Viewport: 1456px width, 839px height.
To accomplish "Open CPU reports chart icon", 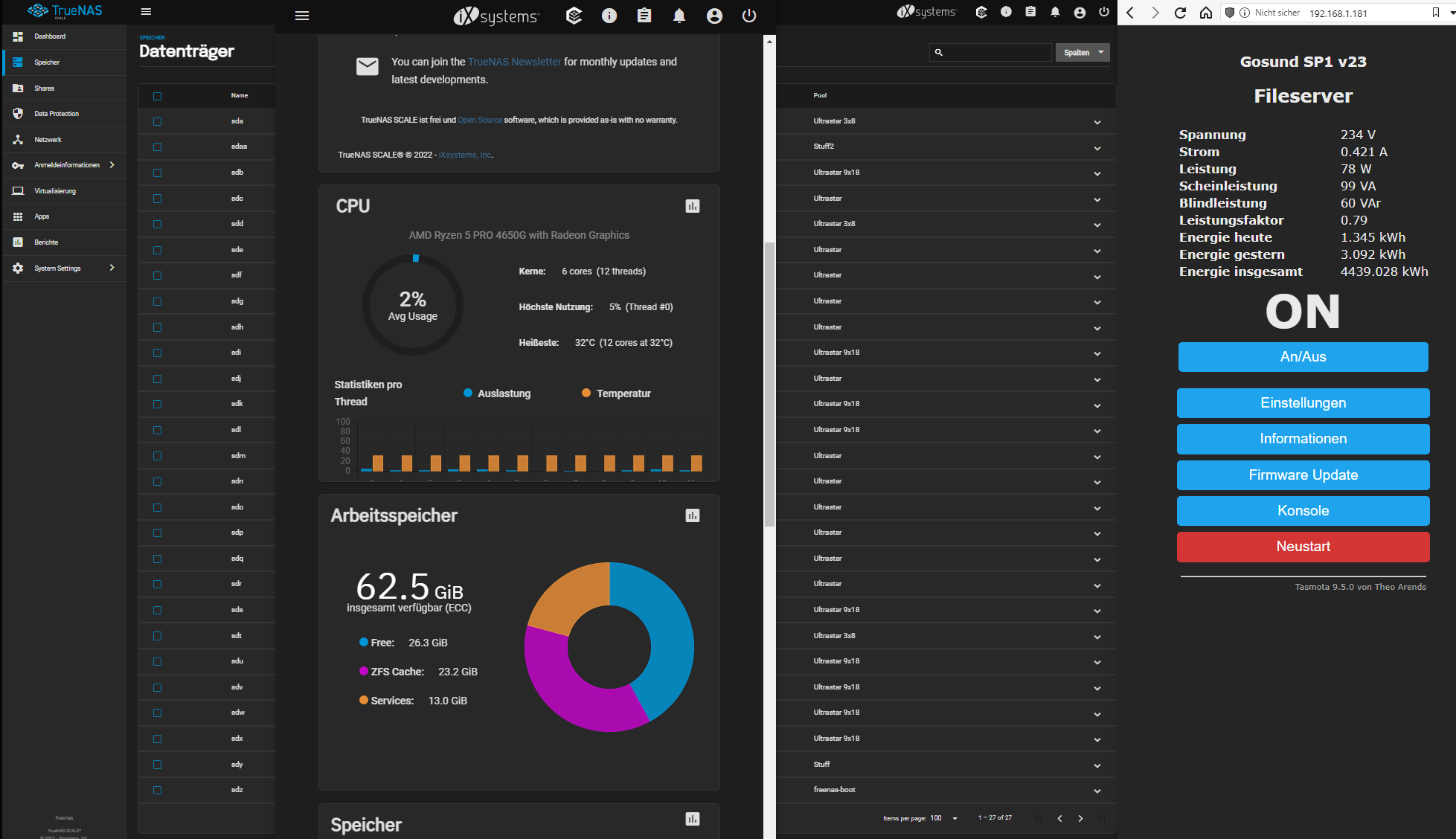I will 692,206.
